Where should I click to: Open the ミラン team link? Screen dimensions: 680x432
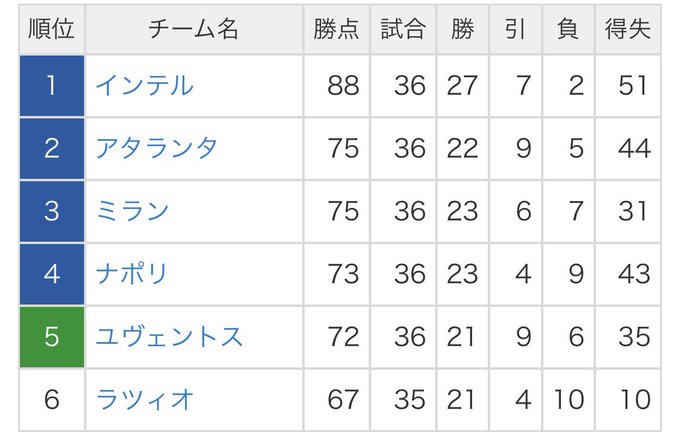[132, 211]
